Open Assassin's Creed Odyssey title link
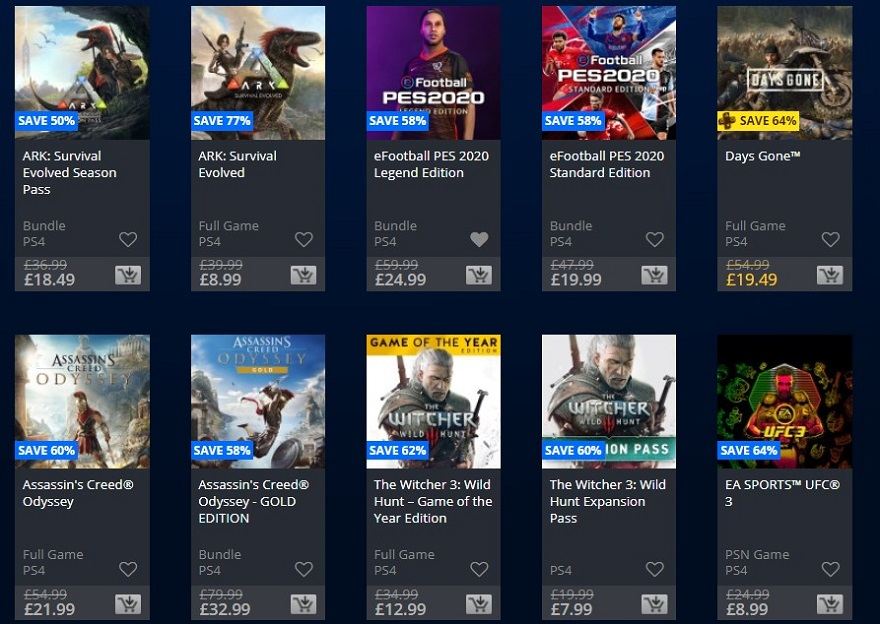880x624 pixels. click(78, 493)
